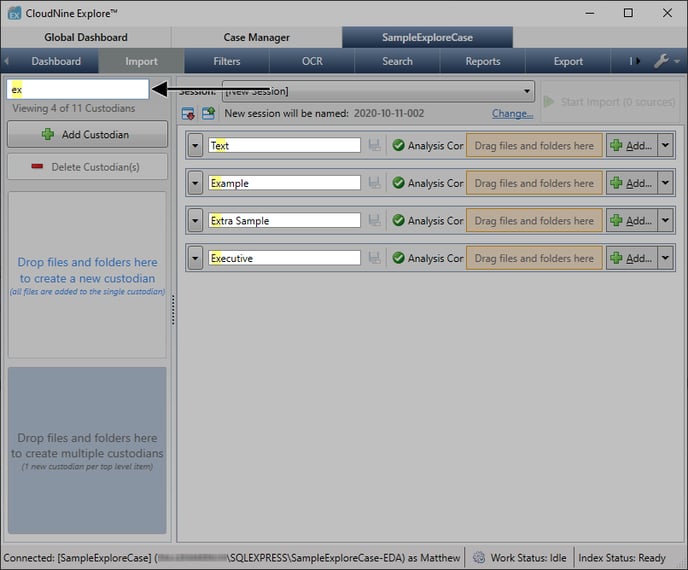Open the Filters tab
The width and height of the screenshot is (688, 570).
227,61
